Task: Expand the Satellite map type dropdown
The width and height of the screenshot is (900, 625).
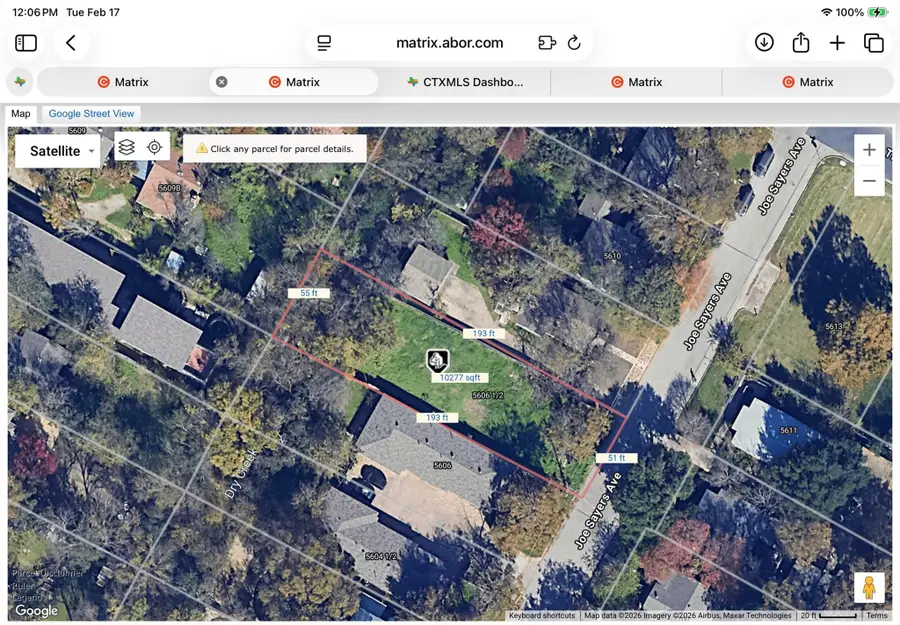Action: 58,151
